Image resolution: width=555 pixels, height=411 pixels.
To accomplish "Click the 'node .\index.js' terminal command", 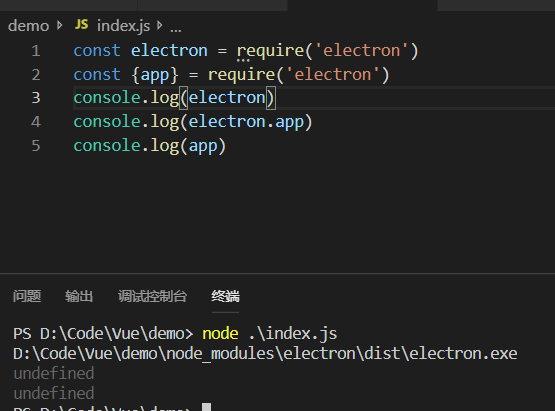I will tap(269, 333).
